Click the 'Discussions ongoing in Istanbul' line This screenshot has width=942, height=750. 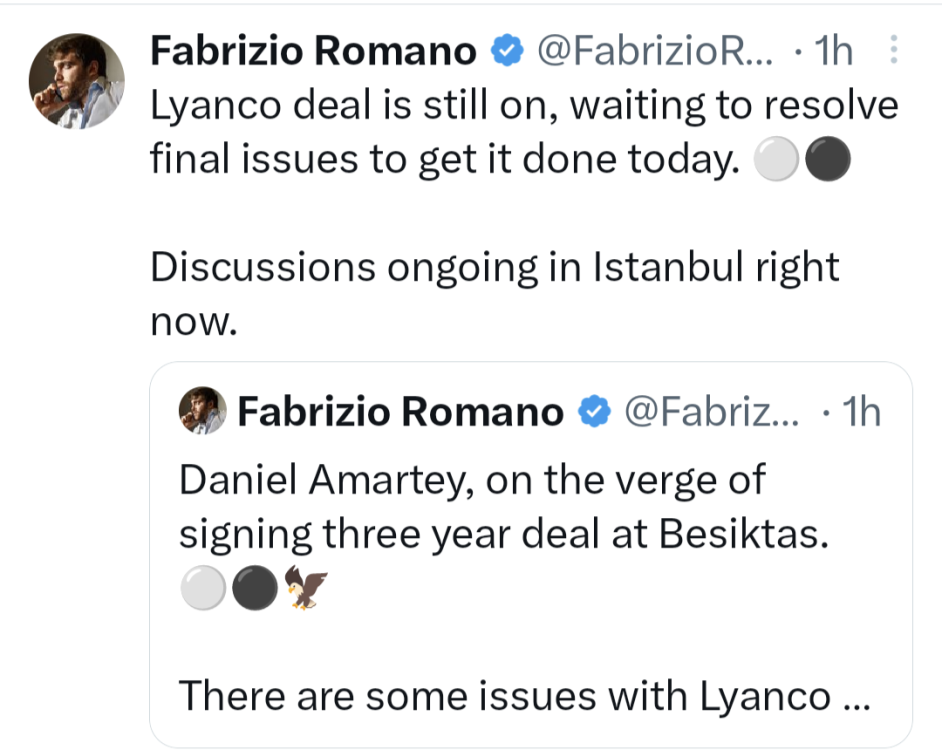click(494, 267)
